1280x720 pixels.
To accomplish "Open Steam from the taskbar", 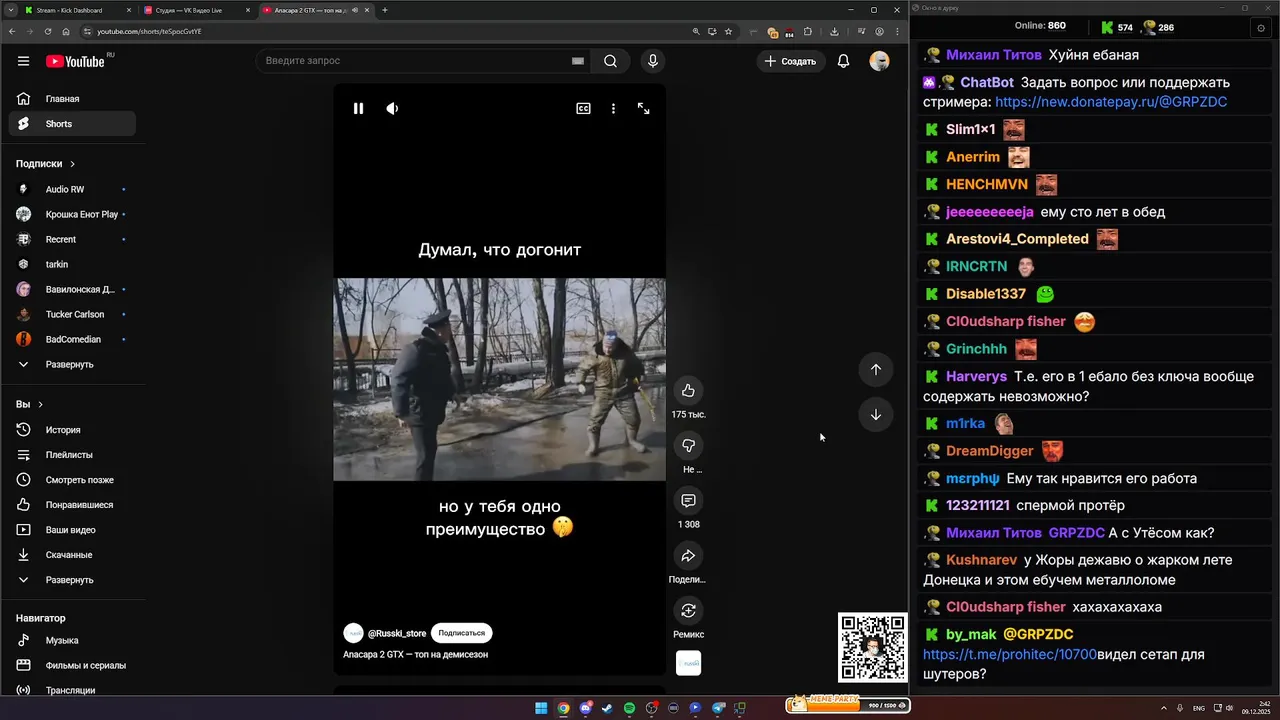I will coord(607,708).
